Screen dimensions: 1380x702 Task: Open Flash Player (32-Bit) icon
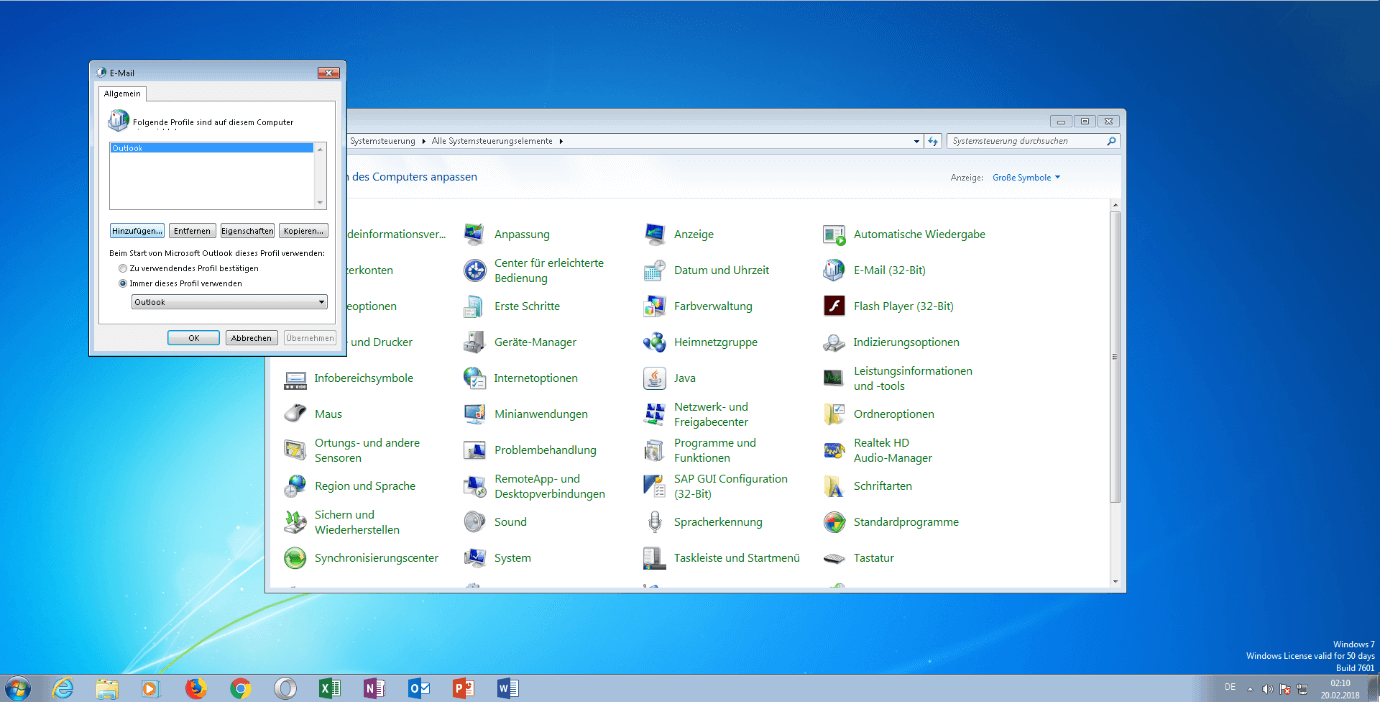(x=834, y=306)
